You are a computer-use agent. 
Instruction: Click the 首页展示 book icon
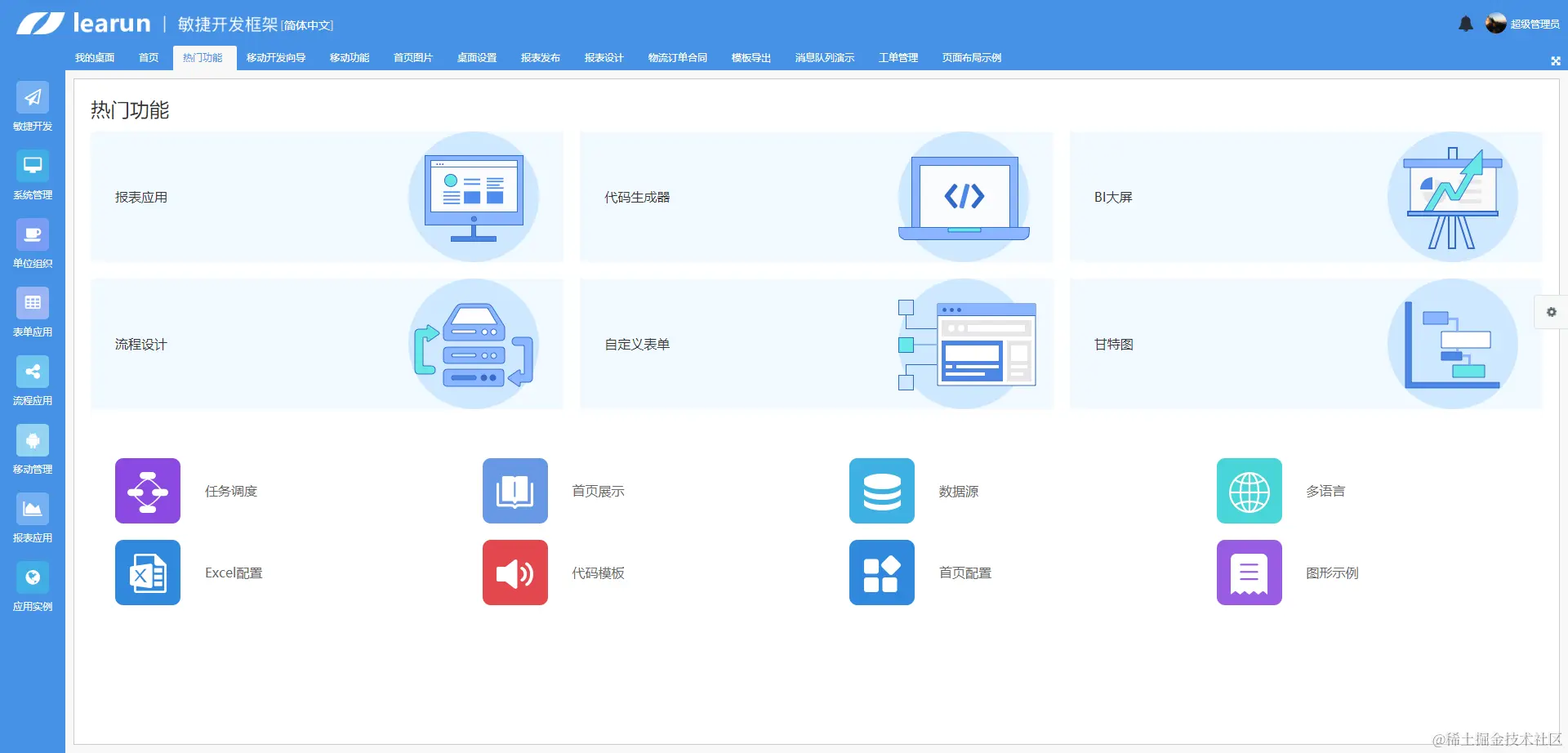pyautogui.click(x=515, y=491)
